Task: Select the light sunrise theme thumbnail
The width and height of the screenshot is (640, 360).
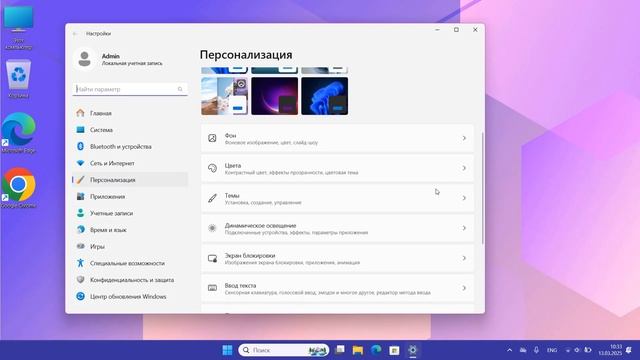Action: coord(224,96)
